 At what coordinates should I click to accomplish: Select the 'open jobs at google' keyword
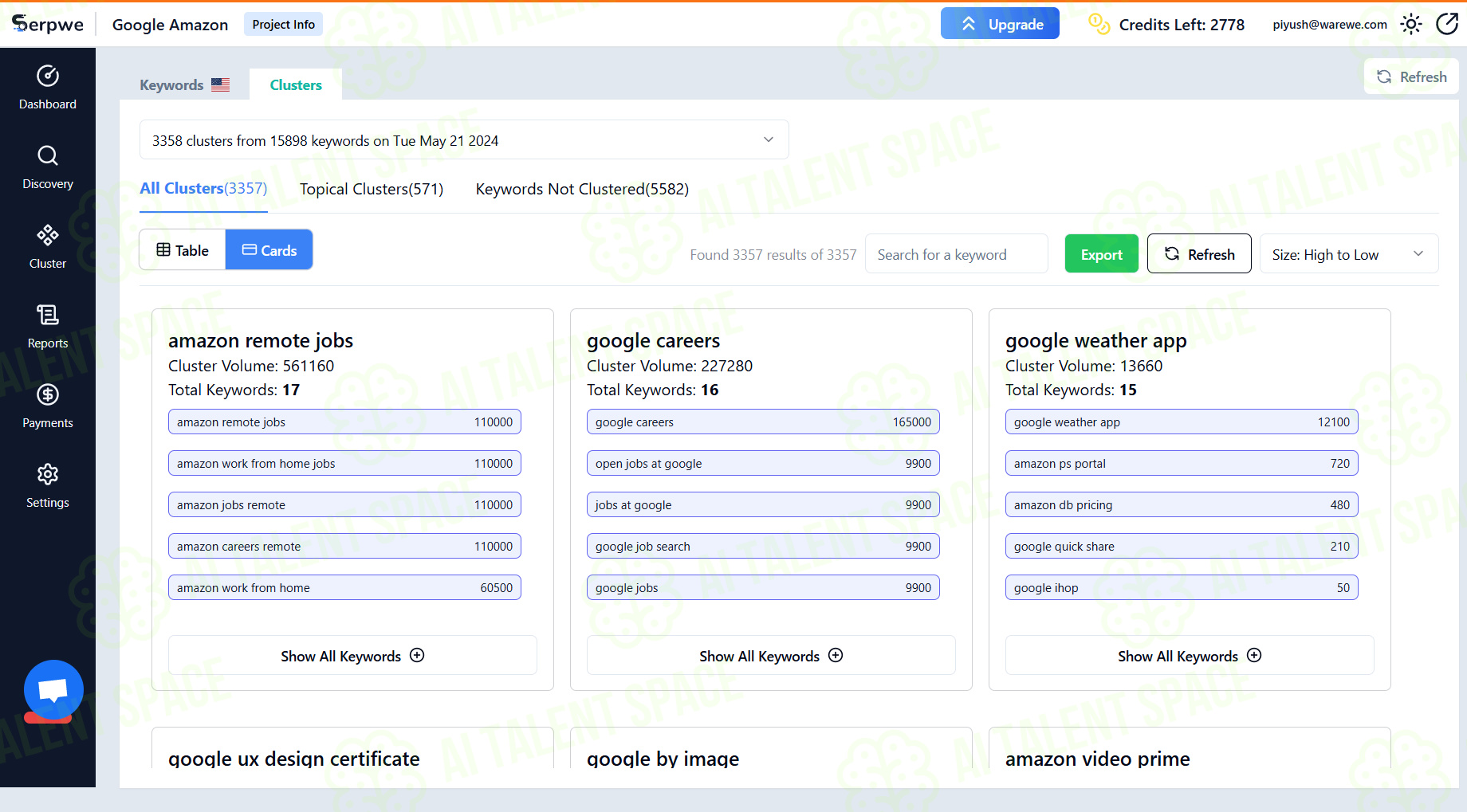(x=763, y=463)
